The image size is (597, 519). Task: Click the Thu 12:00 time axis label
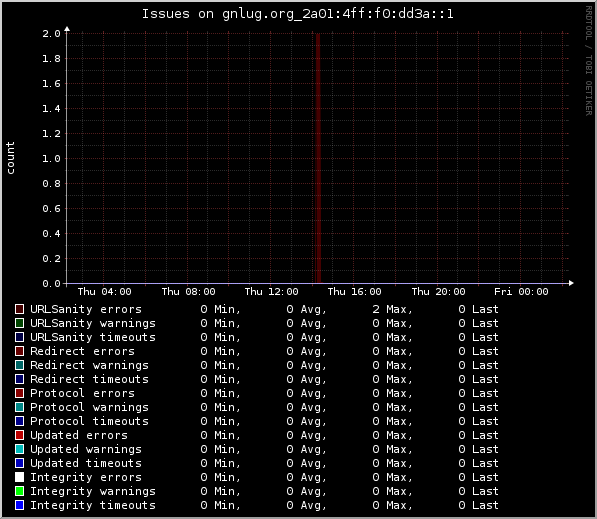271,292
